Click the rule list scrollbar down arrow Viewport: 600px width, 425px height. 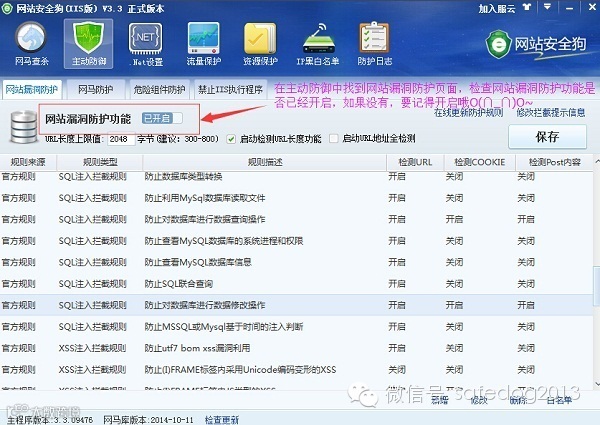pos(597,383)
